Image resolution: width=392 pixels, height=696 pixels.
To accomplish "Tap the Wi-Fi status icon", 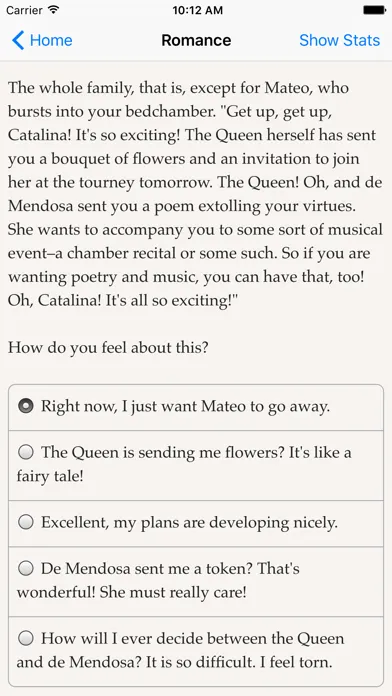I will (54, 10).
